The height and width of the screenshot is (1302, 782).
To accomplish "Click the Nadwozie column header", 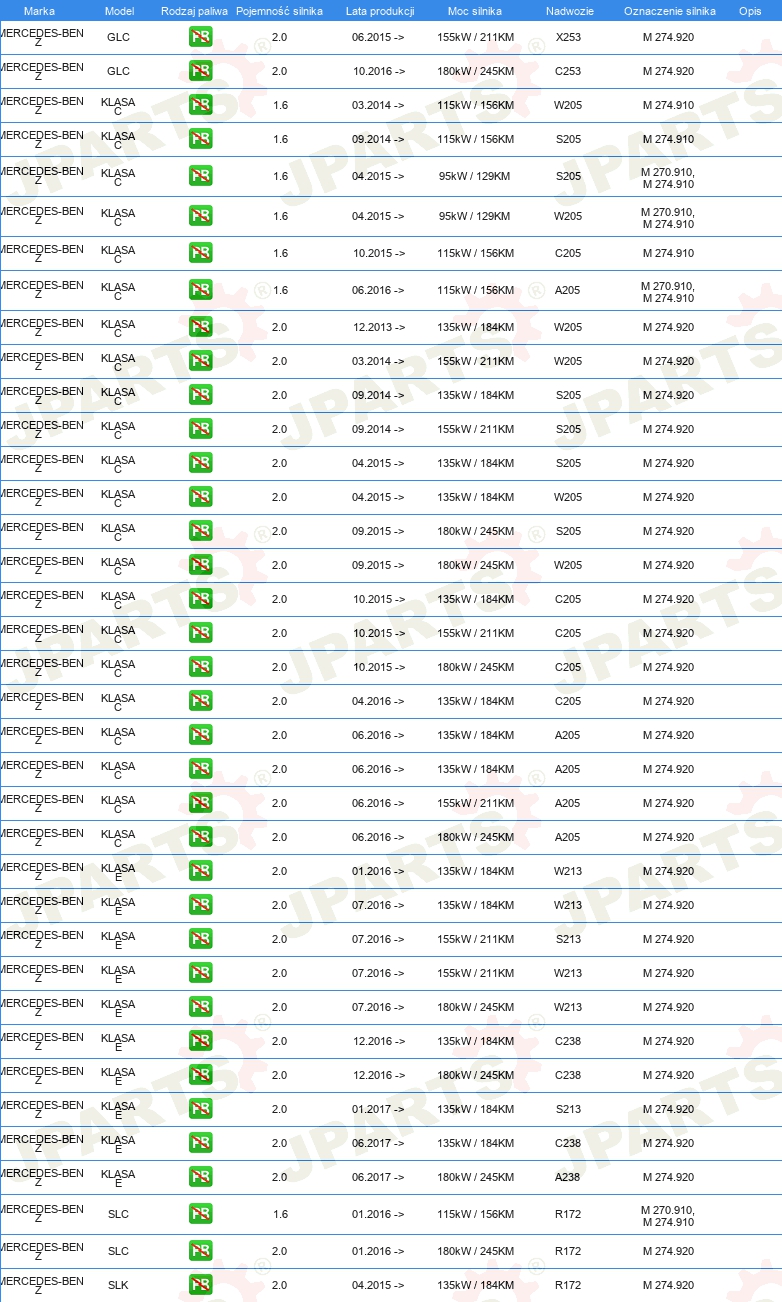I will point(568,11).
